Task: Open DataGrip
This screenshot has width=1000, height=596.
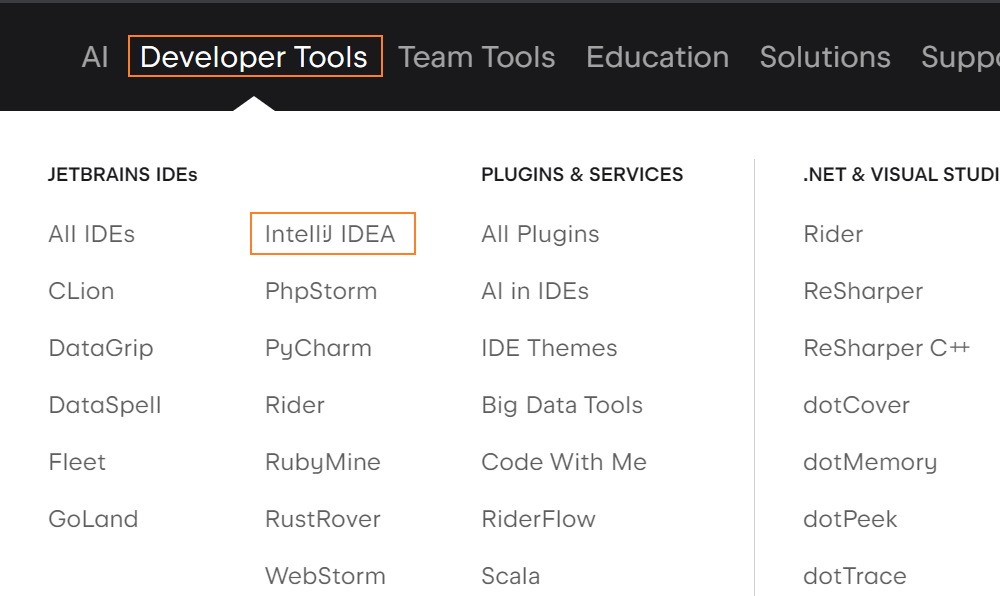Action: (101, 348)
